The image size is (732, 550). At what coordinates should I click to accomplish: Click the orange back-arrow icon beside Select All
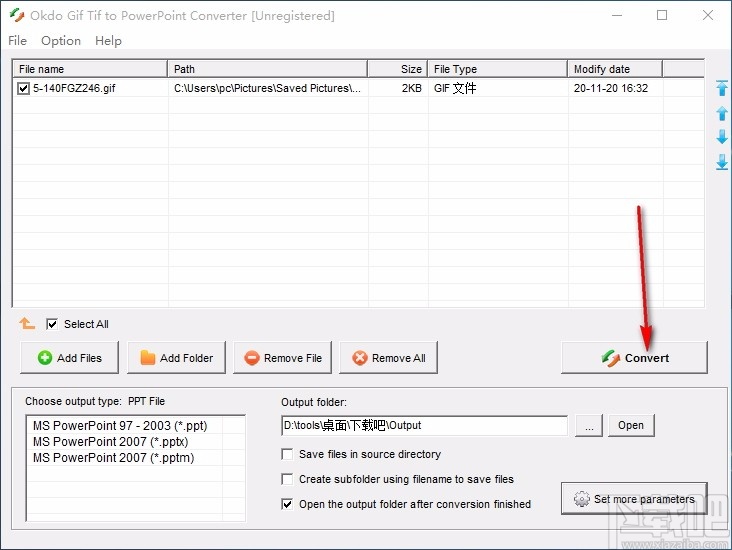tap(27, 323)
